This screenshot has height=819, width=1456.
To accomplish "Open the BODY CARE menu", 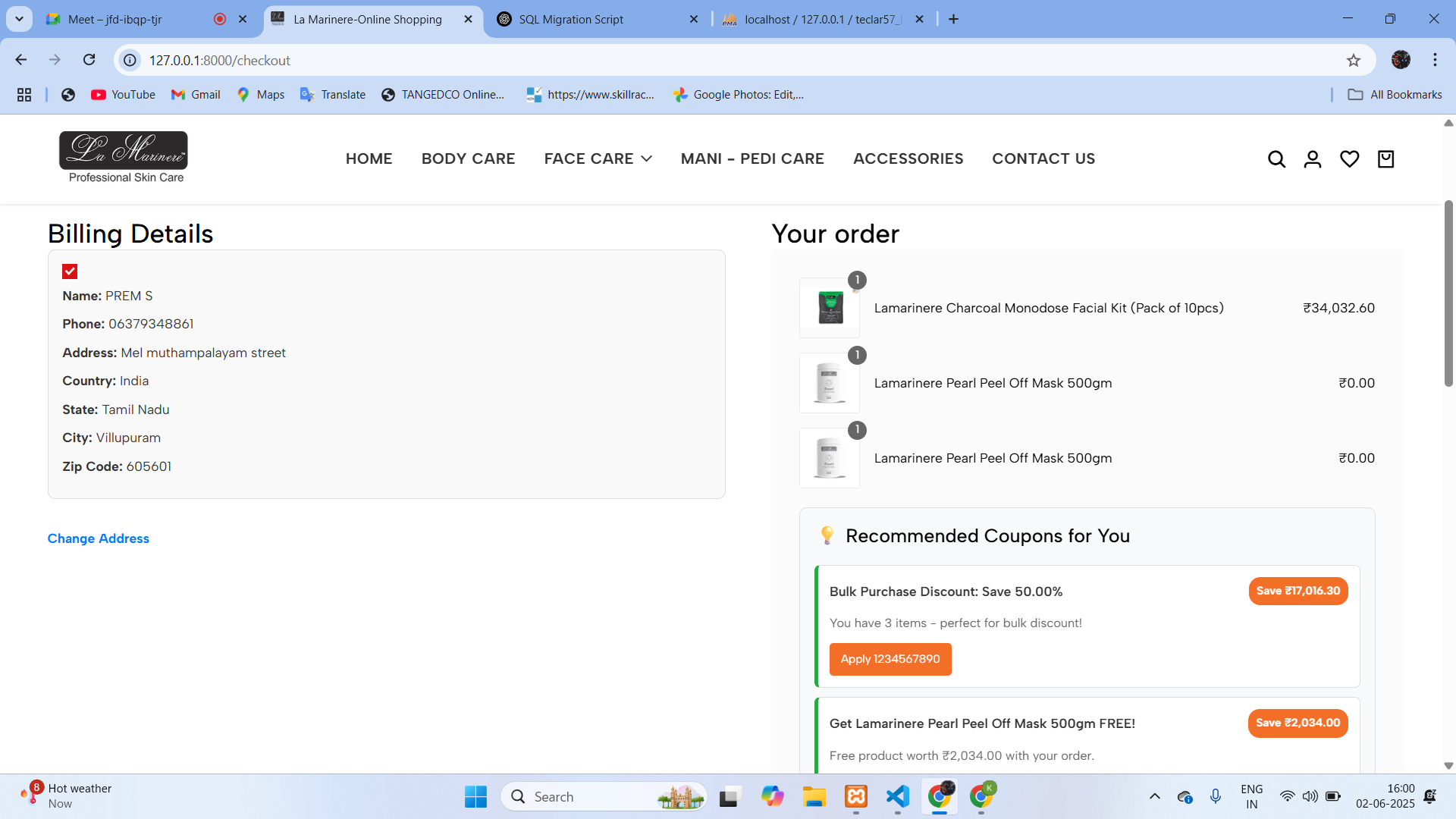I will coord(468,158).
